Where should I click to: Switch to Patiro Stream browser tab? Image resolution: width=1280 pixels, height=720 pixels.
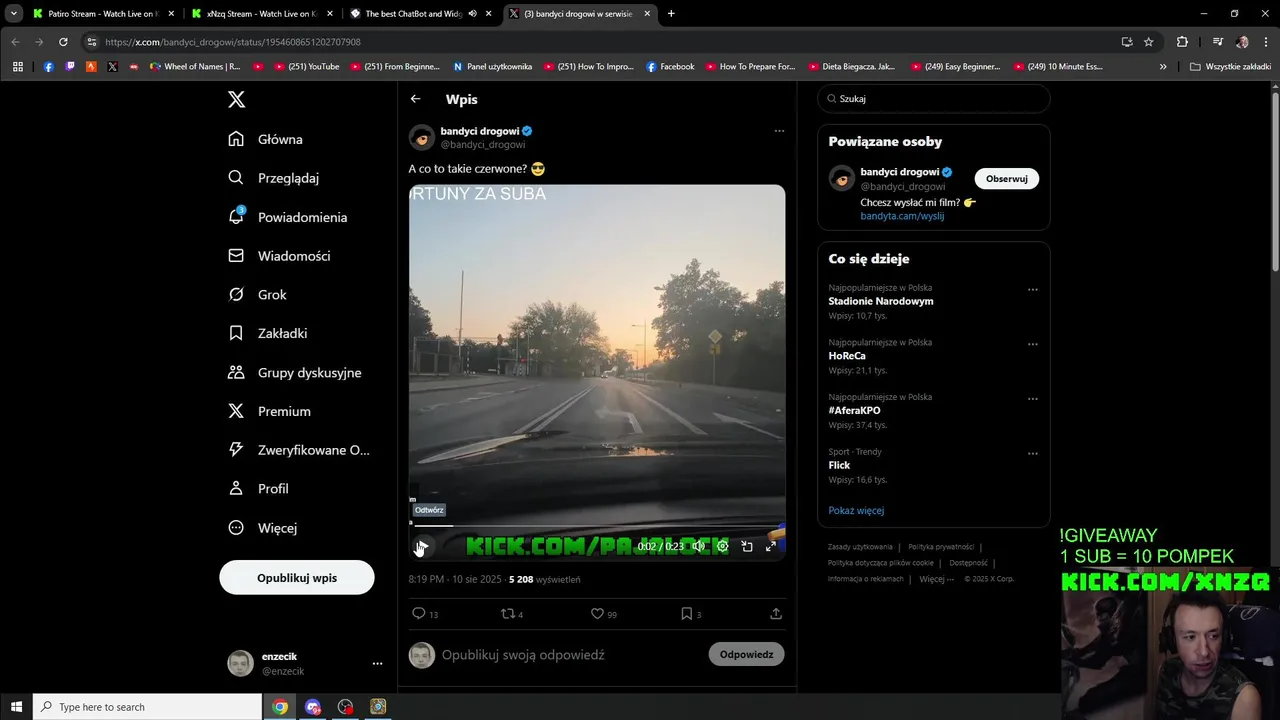click(102, 14)
